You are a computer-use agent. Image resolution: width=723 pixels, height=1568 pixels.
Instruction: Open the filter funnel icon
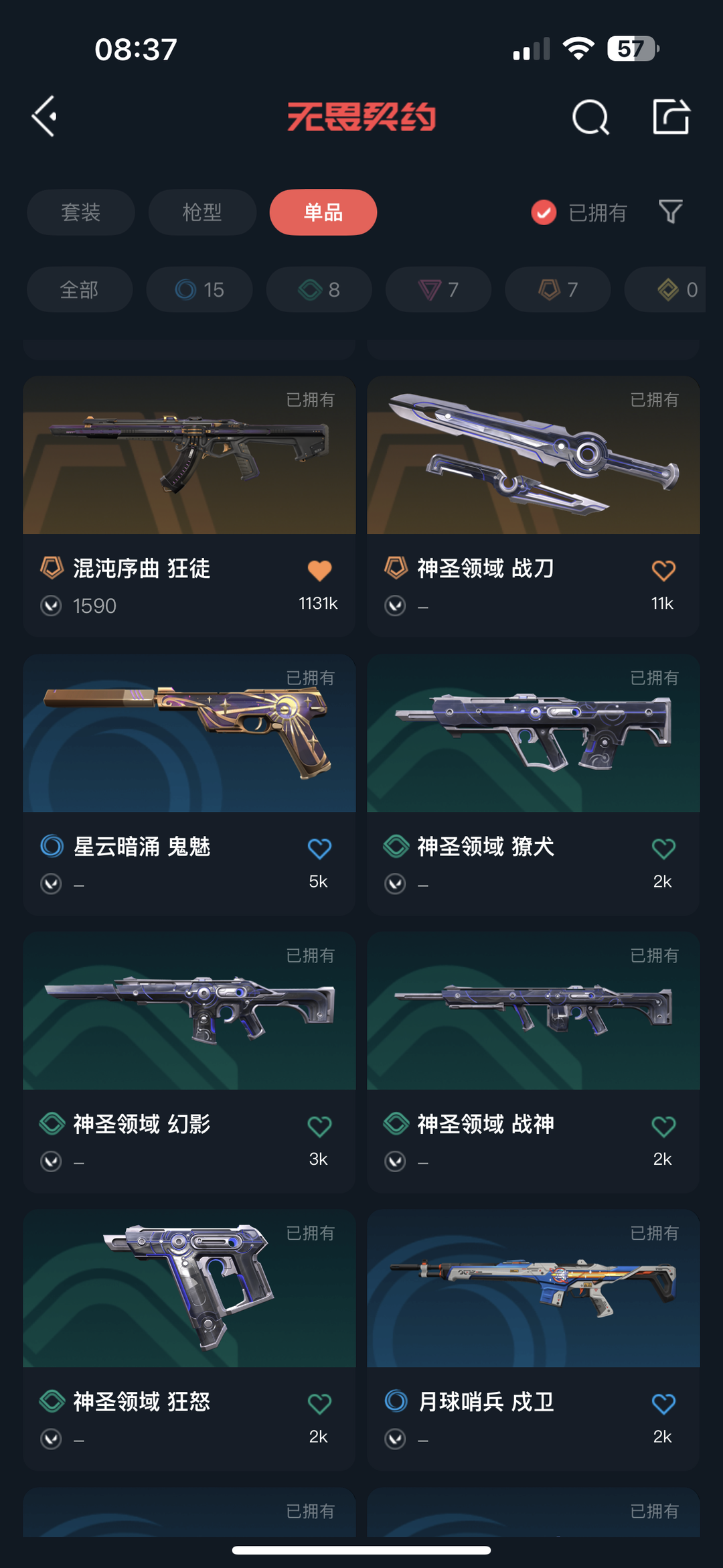(671, 212)
